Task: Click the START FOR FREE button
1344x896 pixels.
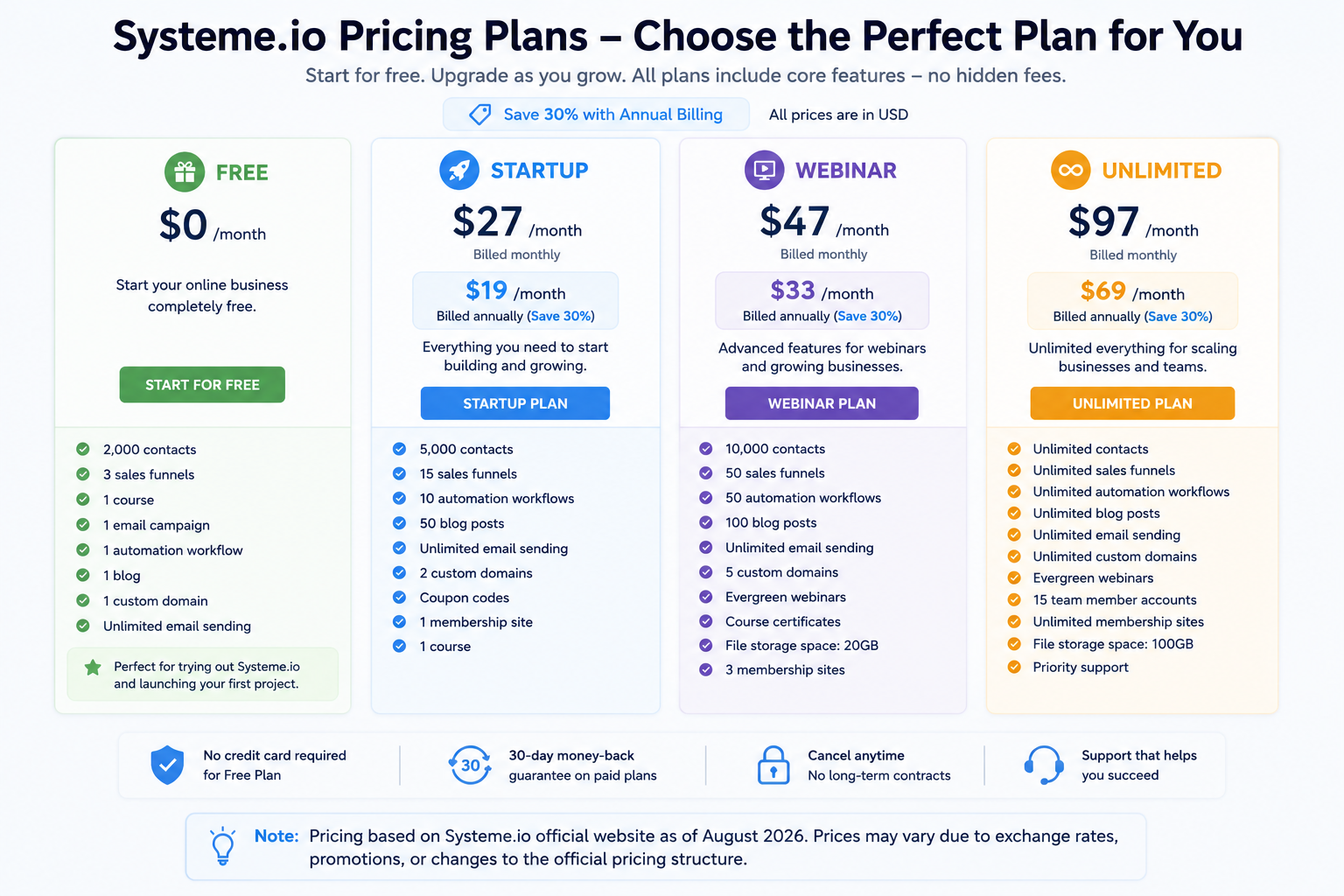Action: (202, 385)
